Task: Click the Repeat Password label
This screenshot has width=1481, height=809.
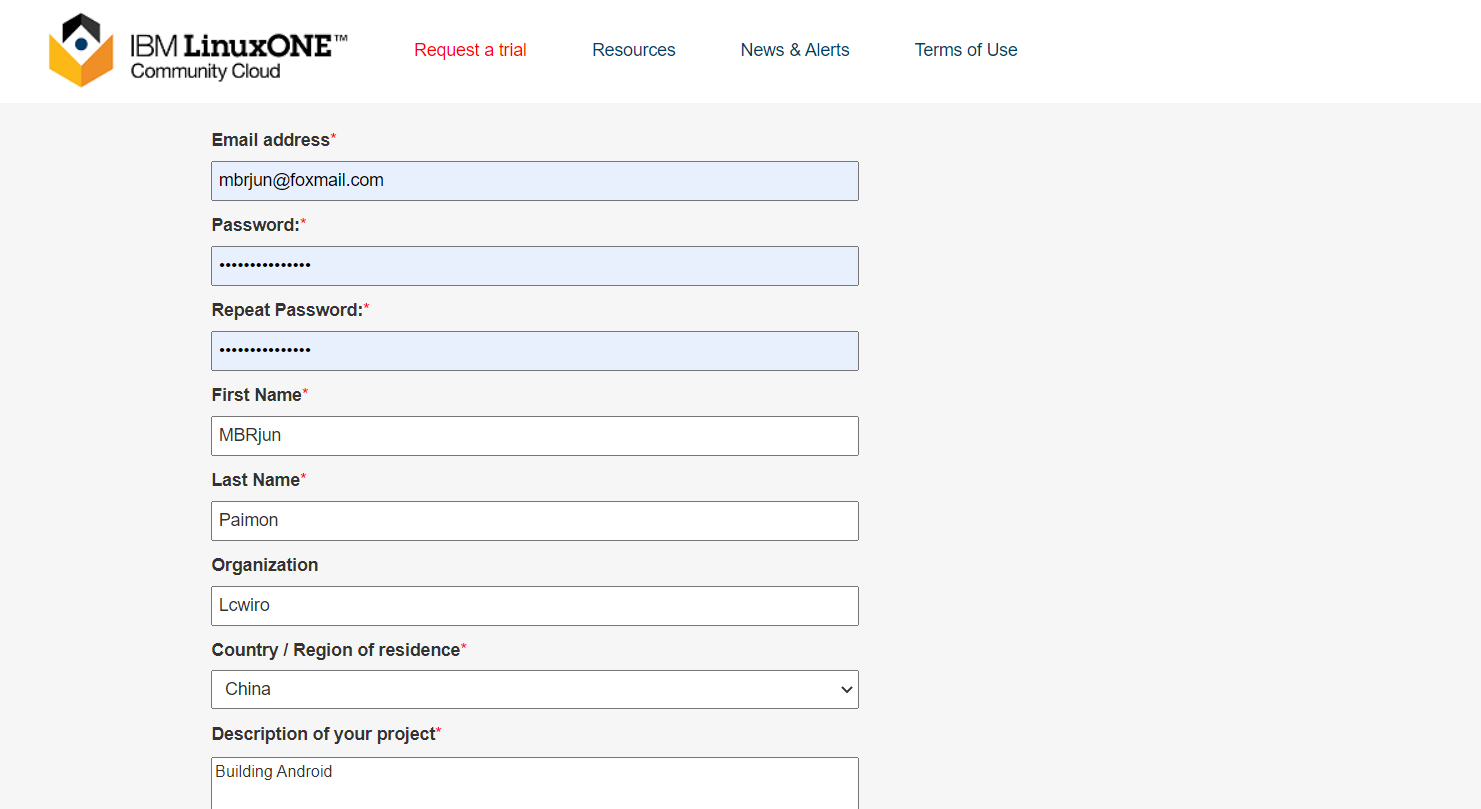Action: 286,310
